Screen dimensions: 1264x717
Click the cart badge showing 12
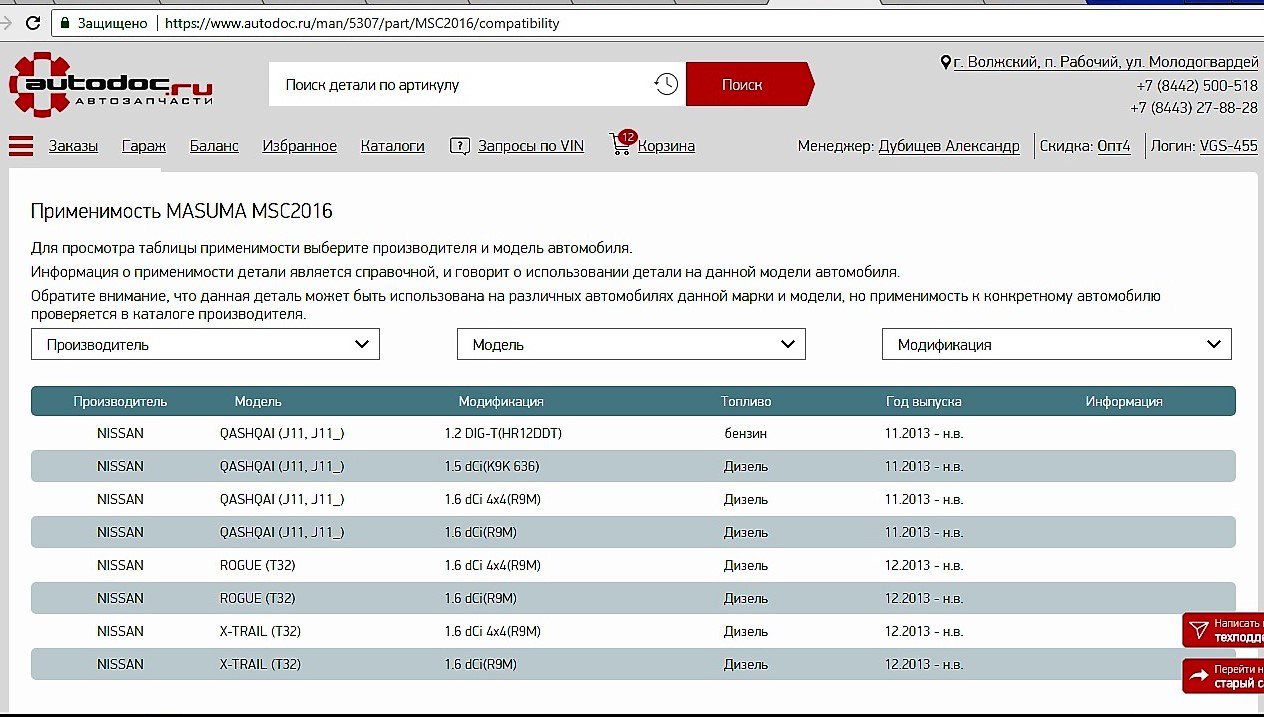(628, 137)
